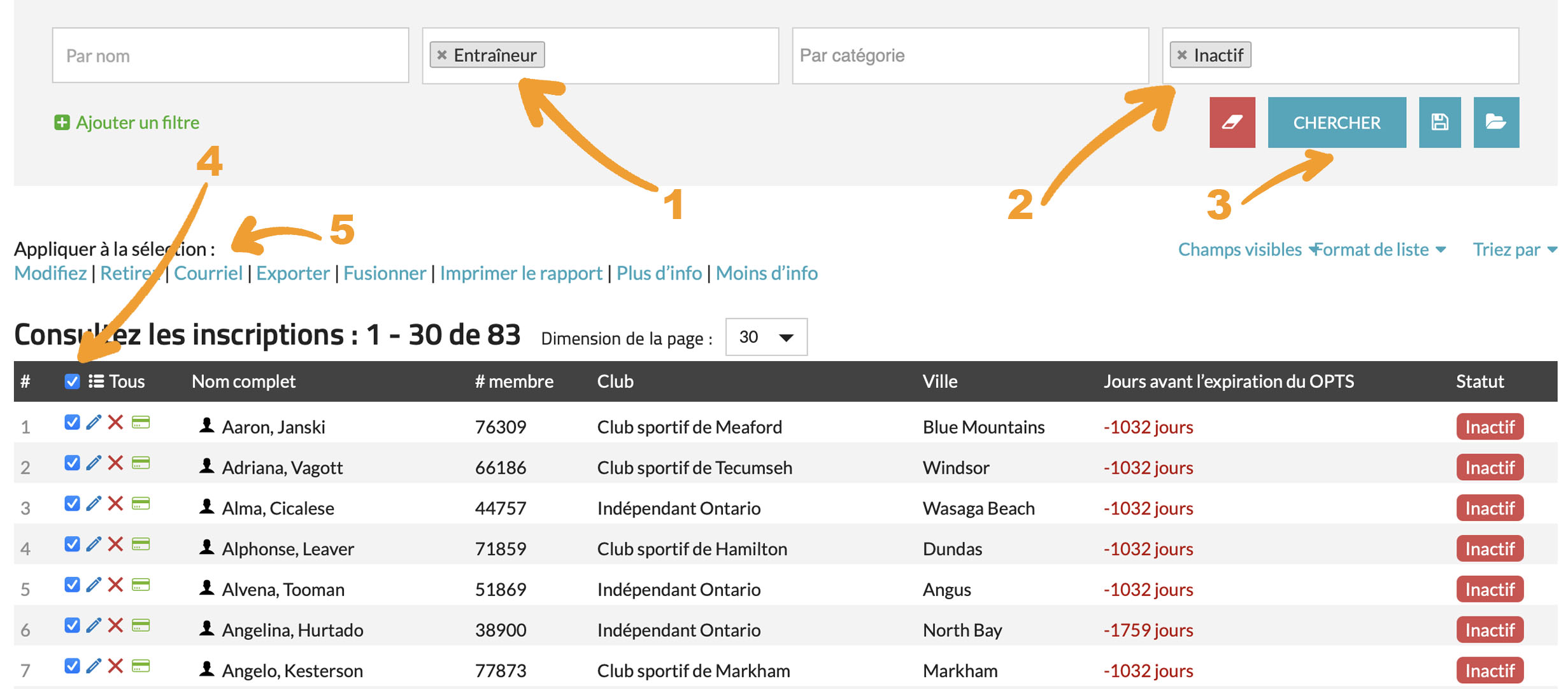This screenshot has width=1568, height=689.
Task: Click pencil edit icon for Aaron, Janski
Action: click(x=94, y=422)
